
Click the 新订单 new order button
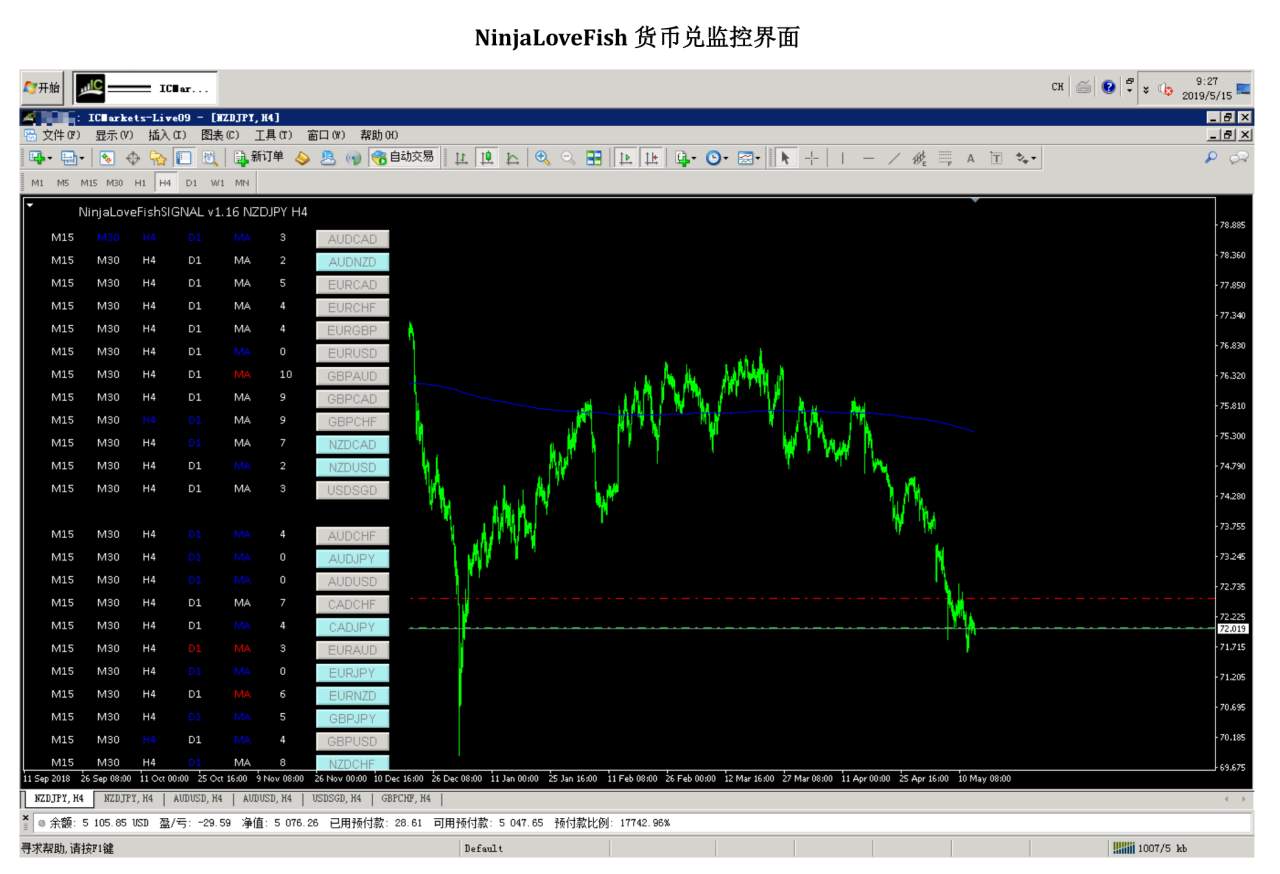point(259,157)
